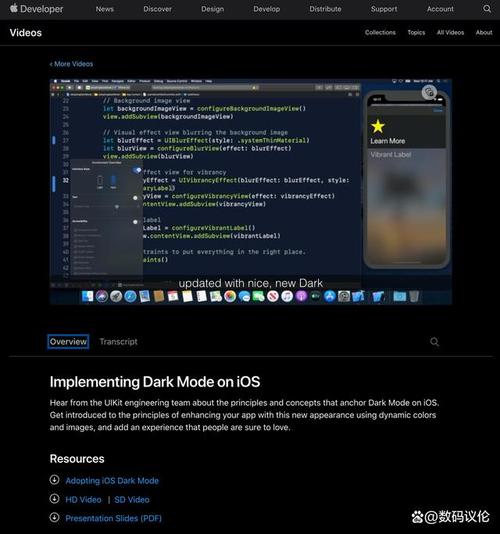Viewport: 500px width, 534px height.
Task: Open the Design menu item
Action: [213, 9]
